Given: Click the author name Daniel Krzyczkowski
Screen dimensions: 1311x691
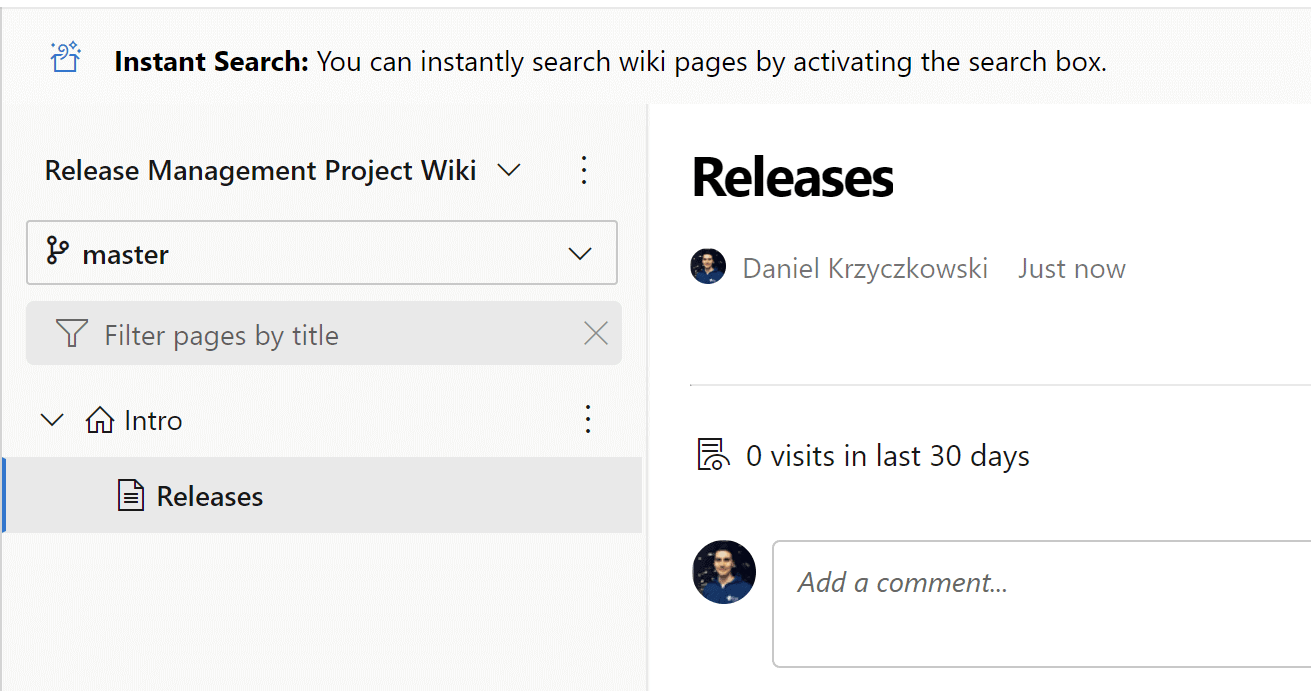Looking at the screenshot, I should [x=865, y=268].
